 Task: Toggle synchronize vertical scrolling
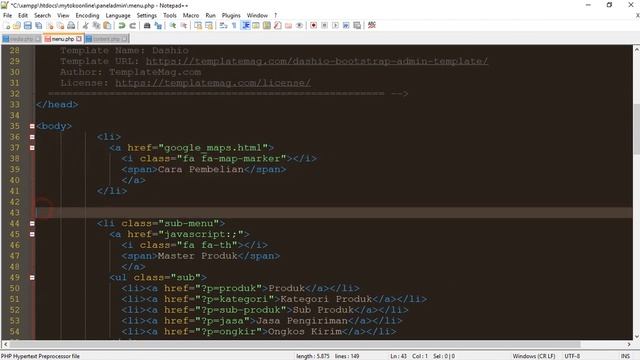tap(198, 25)
